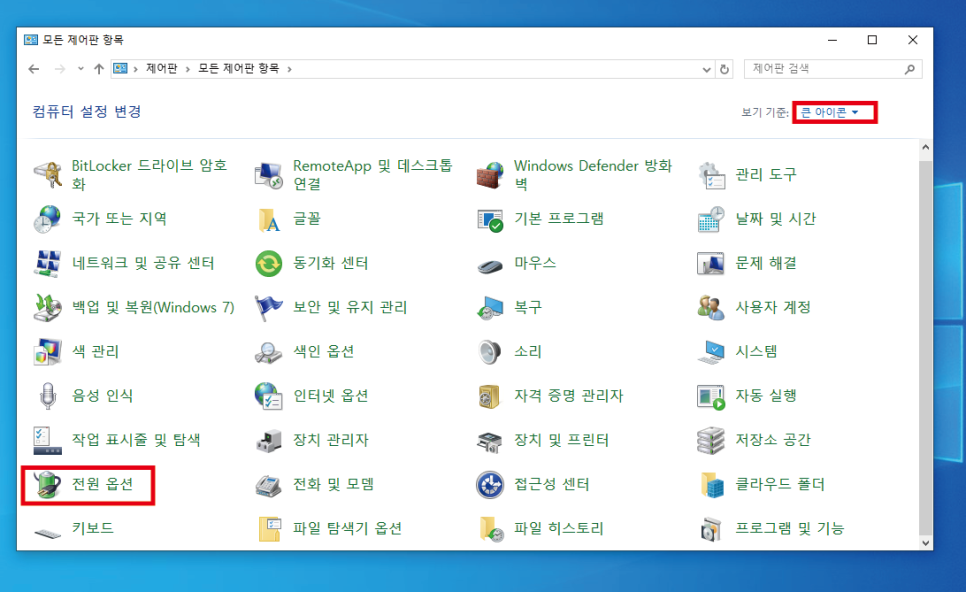Open the 접근성 센터 icon
This screenshot has width=966, height=592.
[490, 485]
